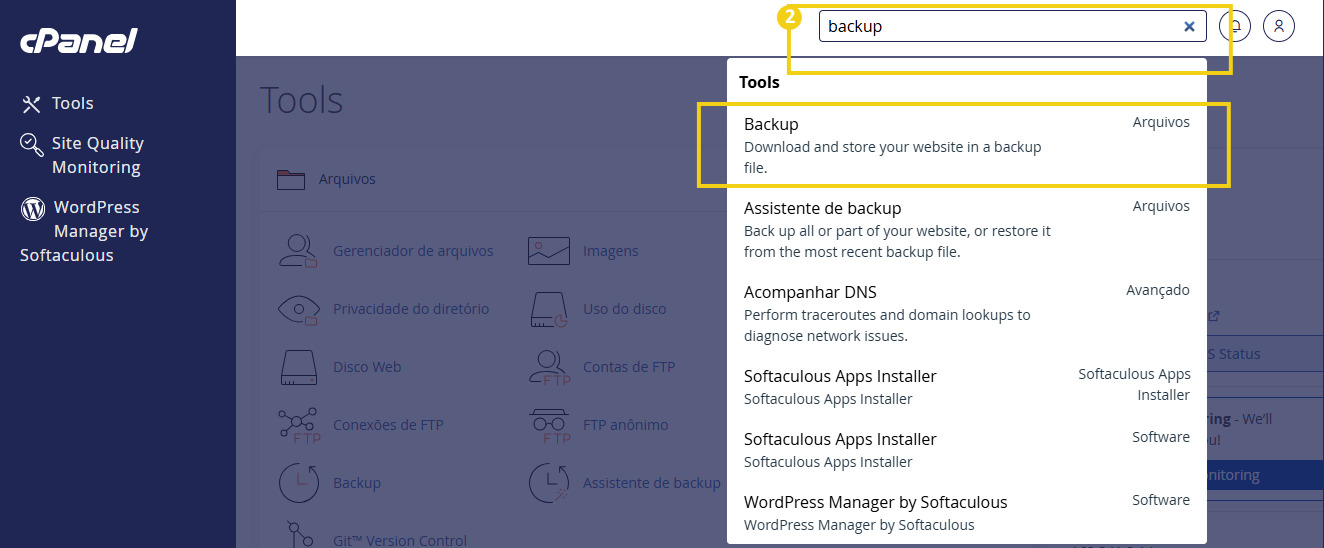Open the user account menu icon

(1279, 26)
